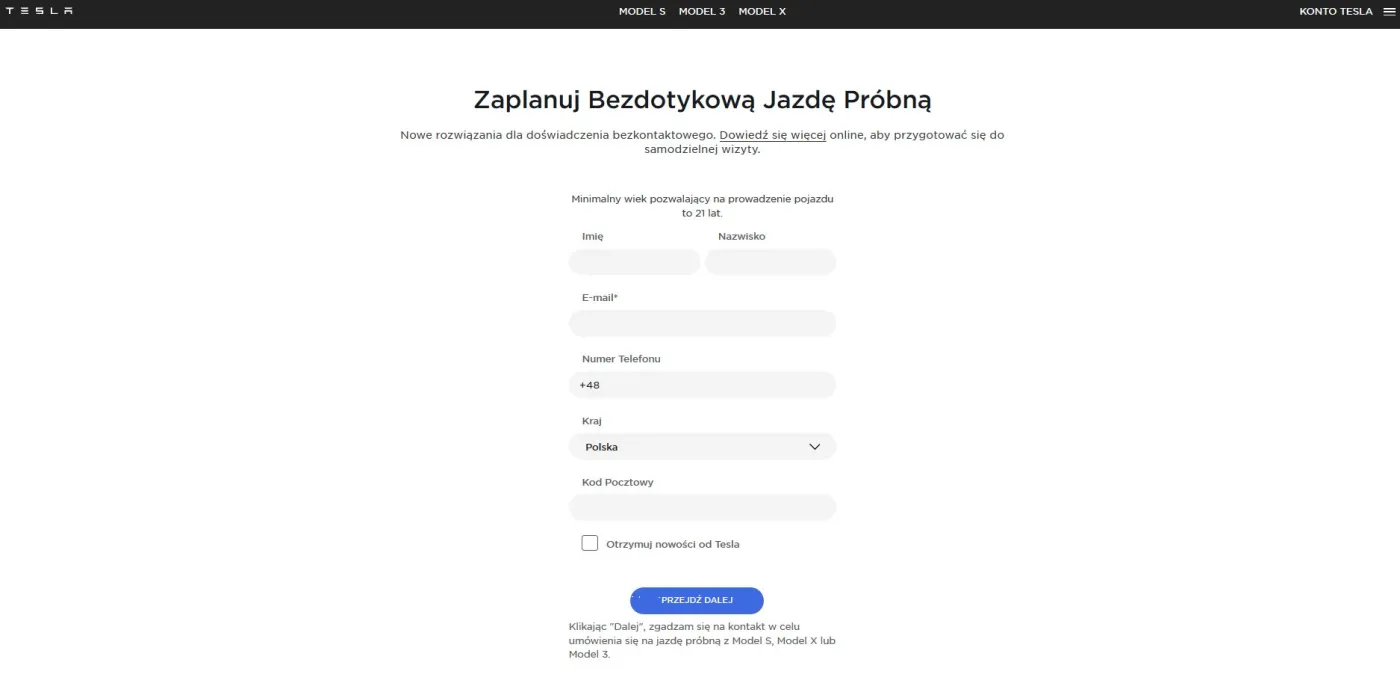
Task: Click the phone field containing +48
Action: point(702,384)
